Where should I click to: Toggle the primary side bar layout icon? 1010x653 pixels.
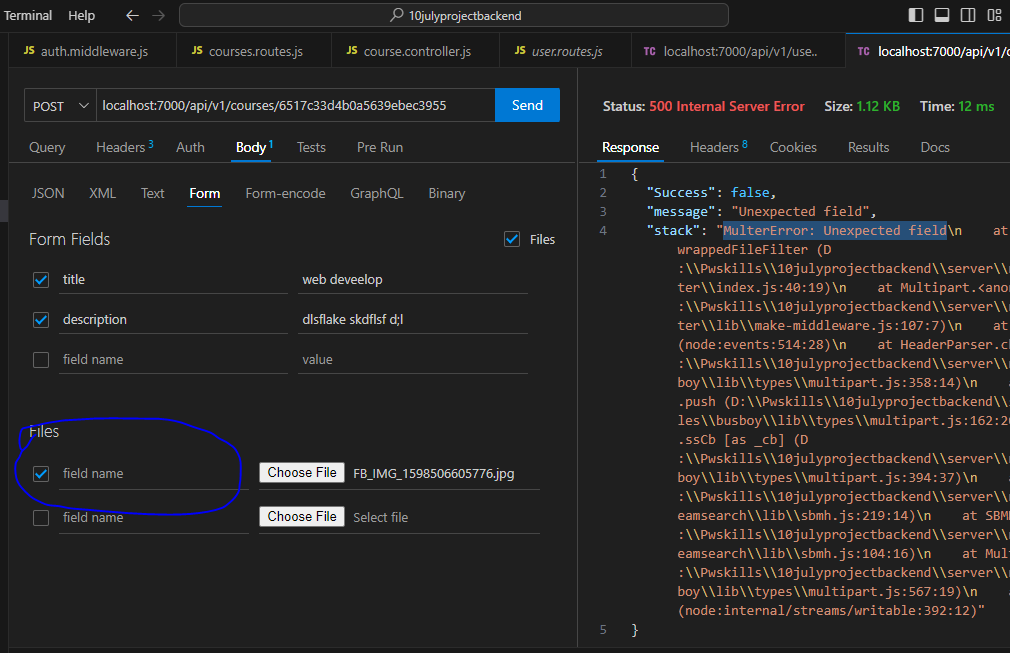pyautogui.click(x=915, y=15)
